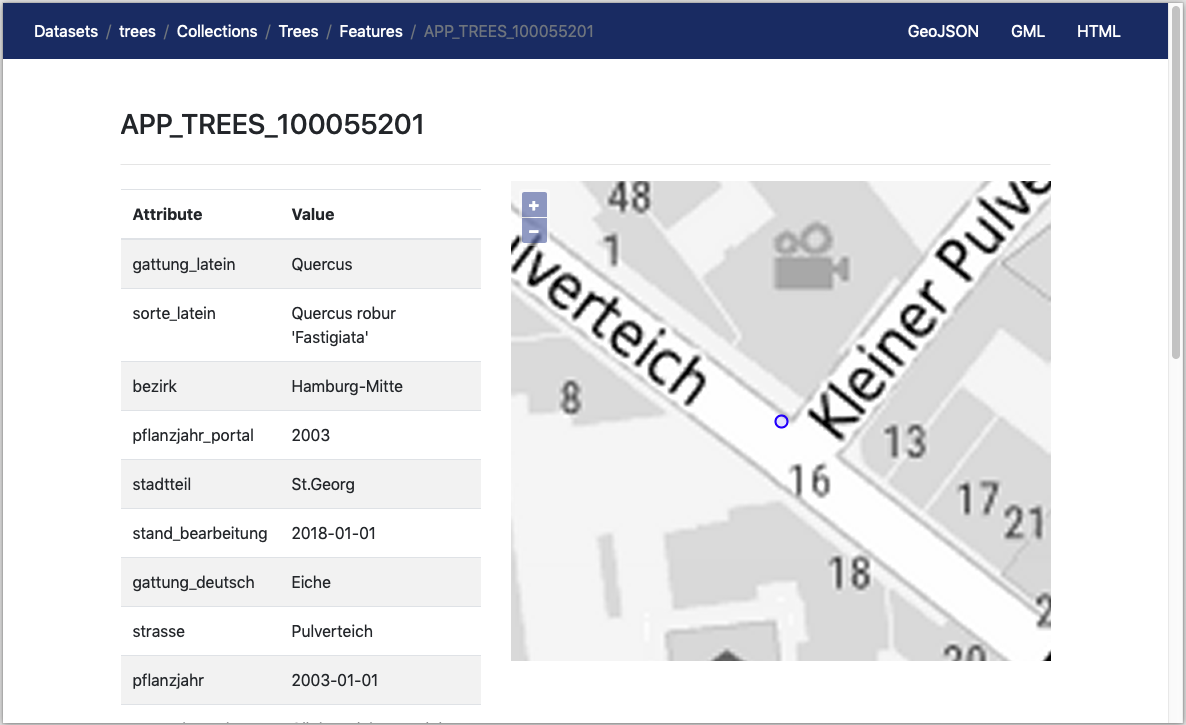Click the St.Georg stadtteil value
Viewport: 1186px width, 725px height.
click(322, 484)
